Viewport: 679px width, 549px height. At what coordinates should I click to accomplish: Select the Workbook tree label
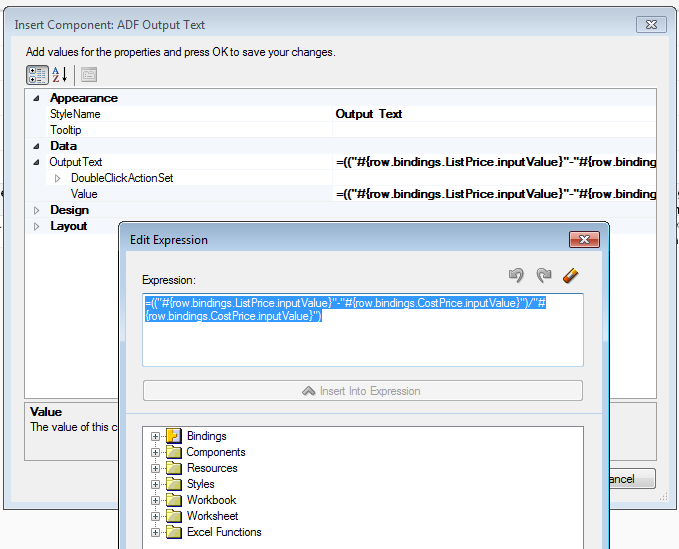pos(211,500)
